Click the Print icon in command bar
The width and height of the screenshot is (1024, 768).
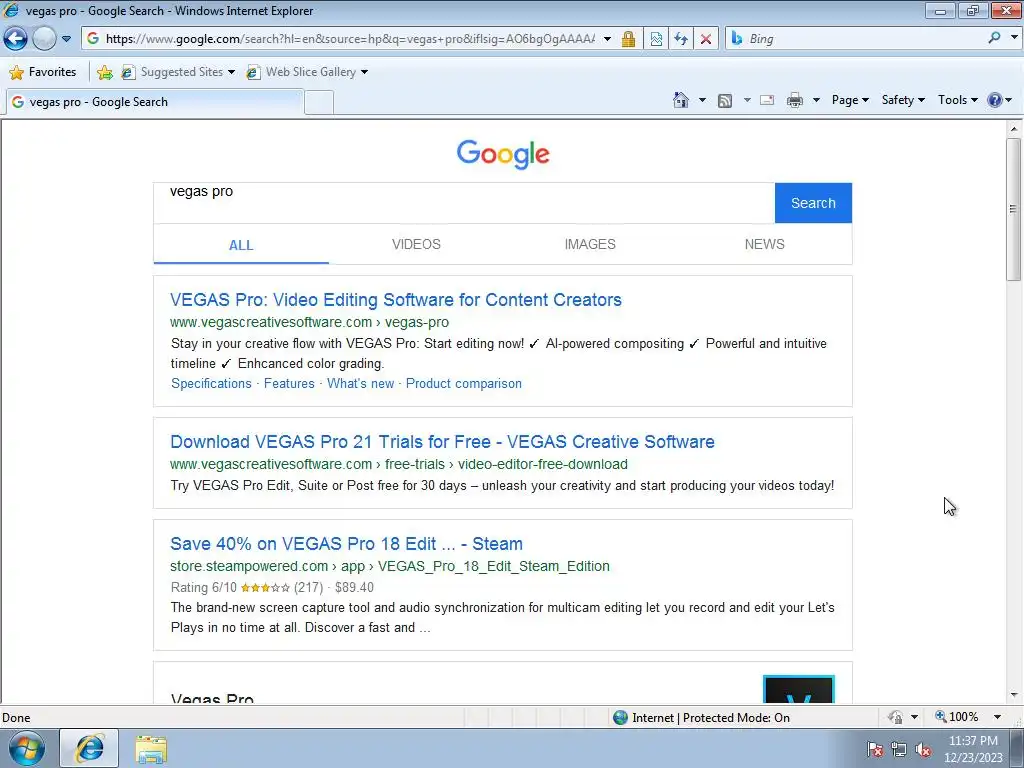coord(794,100)
